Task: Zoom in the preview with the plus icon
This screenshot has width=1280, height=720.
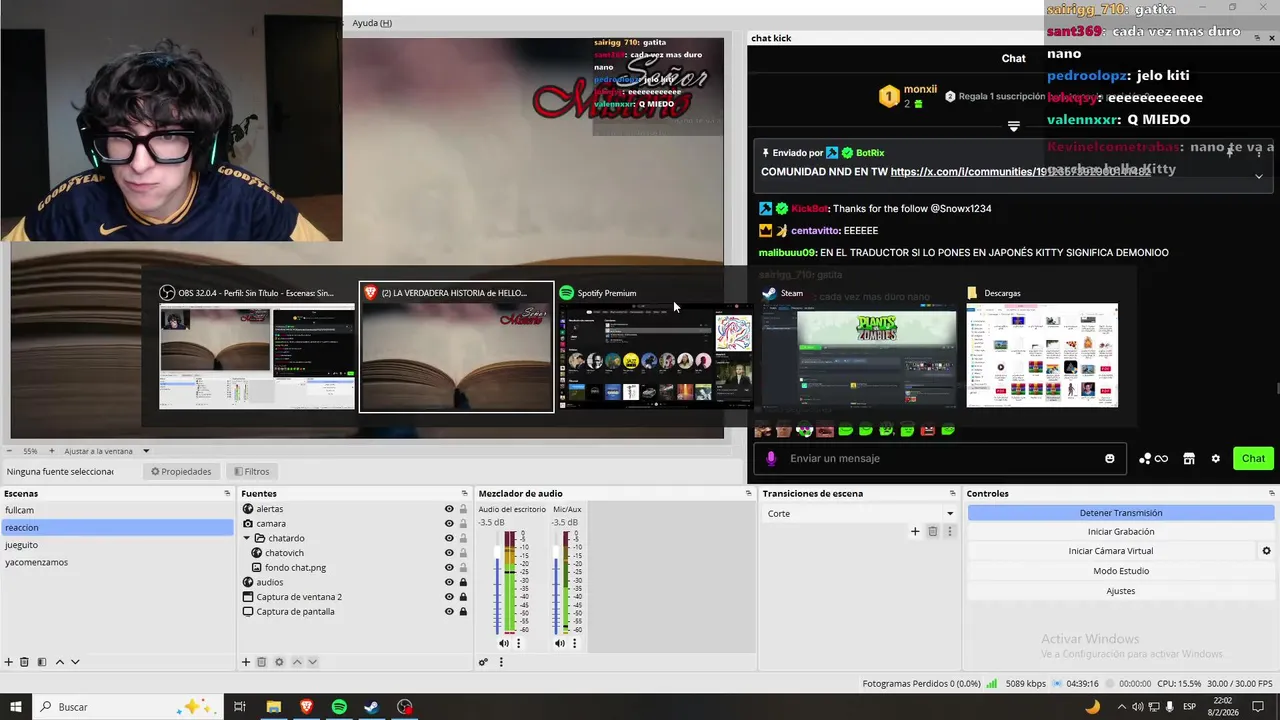Action: (51, 451)
